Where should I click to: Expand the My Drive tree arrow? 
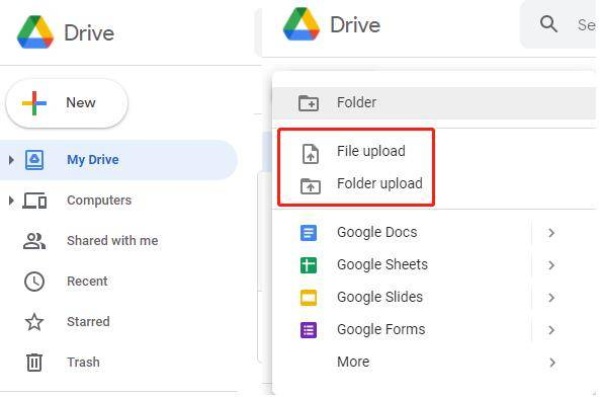coord(11,160)
